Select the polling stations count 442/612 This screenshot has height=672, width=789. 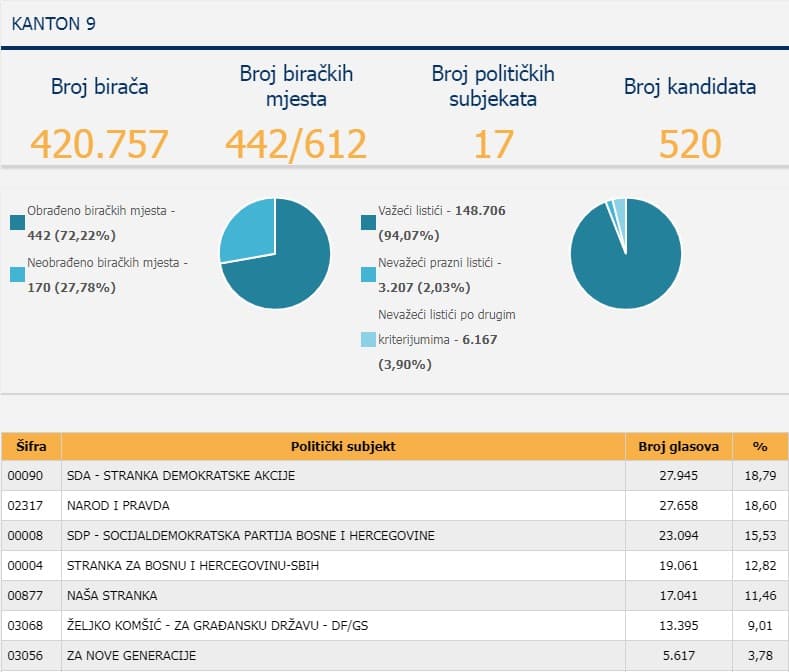296,144
